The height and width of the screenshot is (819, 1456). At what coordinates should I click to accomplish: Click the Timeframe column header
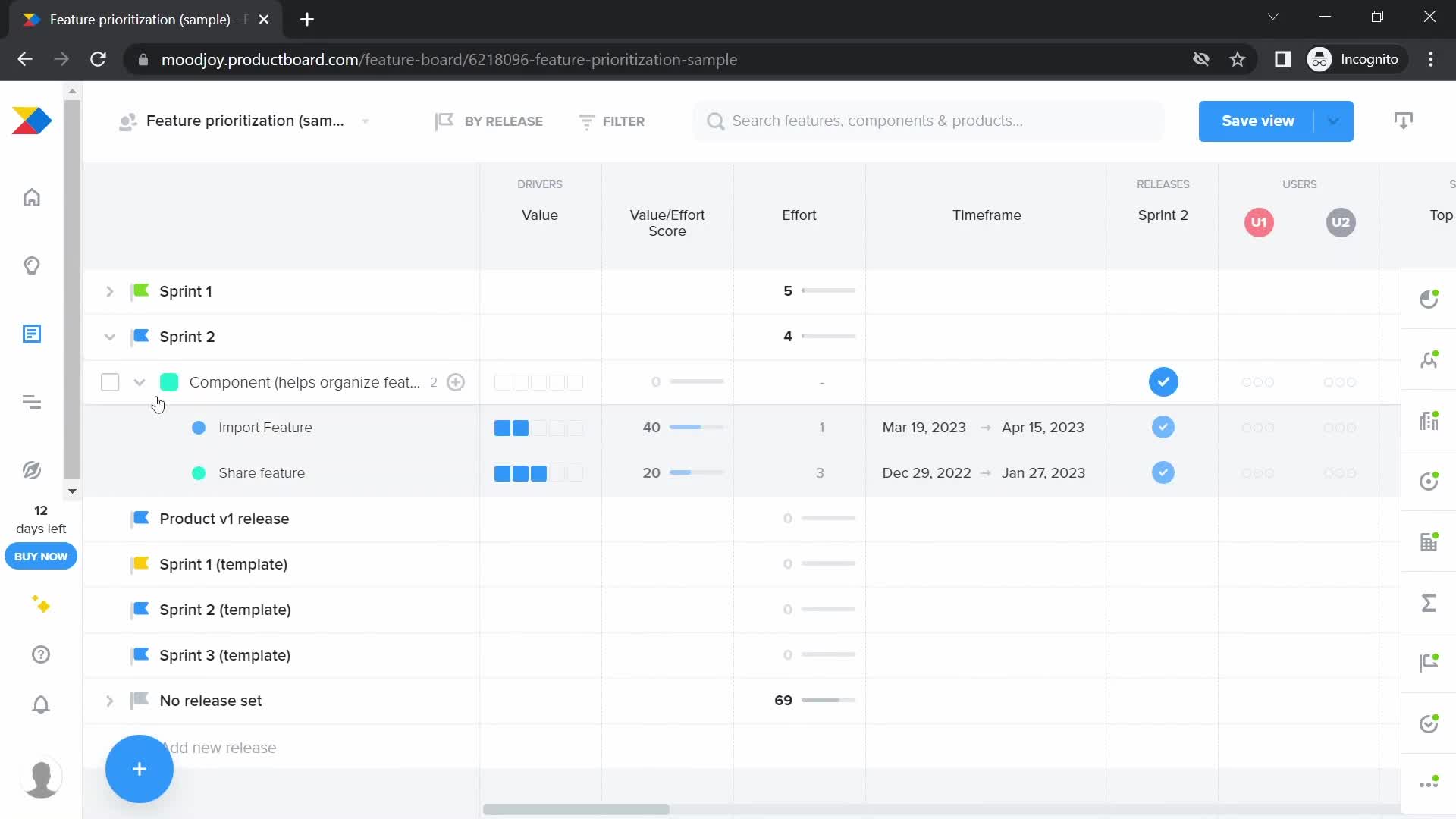(987, 215)
